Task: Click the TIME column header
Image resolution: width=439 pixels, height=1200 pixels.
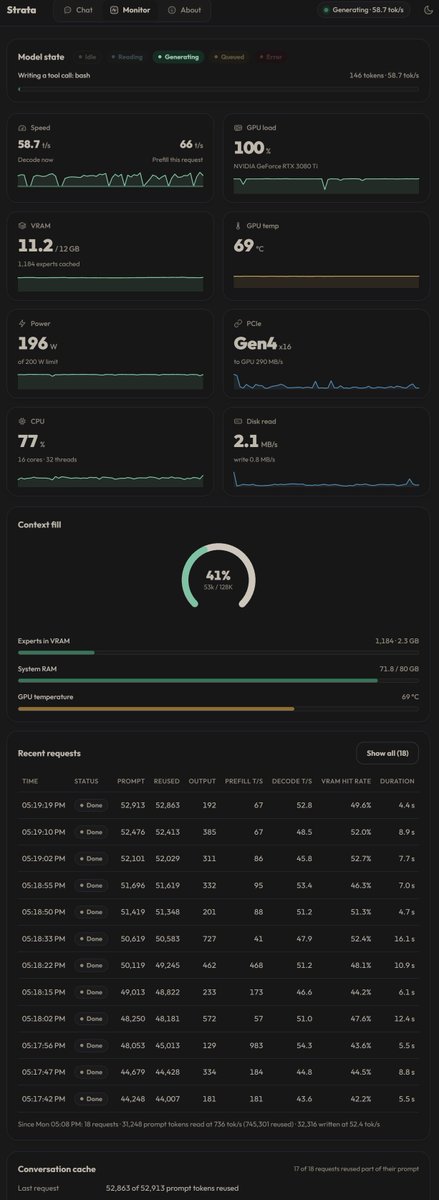Action: (30, 781)
